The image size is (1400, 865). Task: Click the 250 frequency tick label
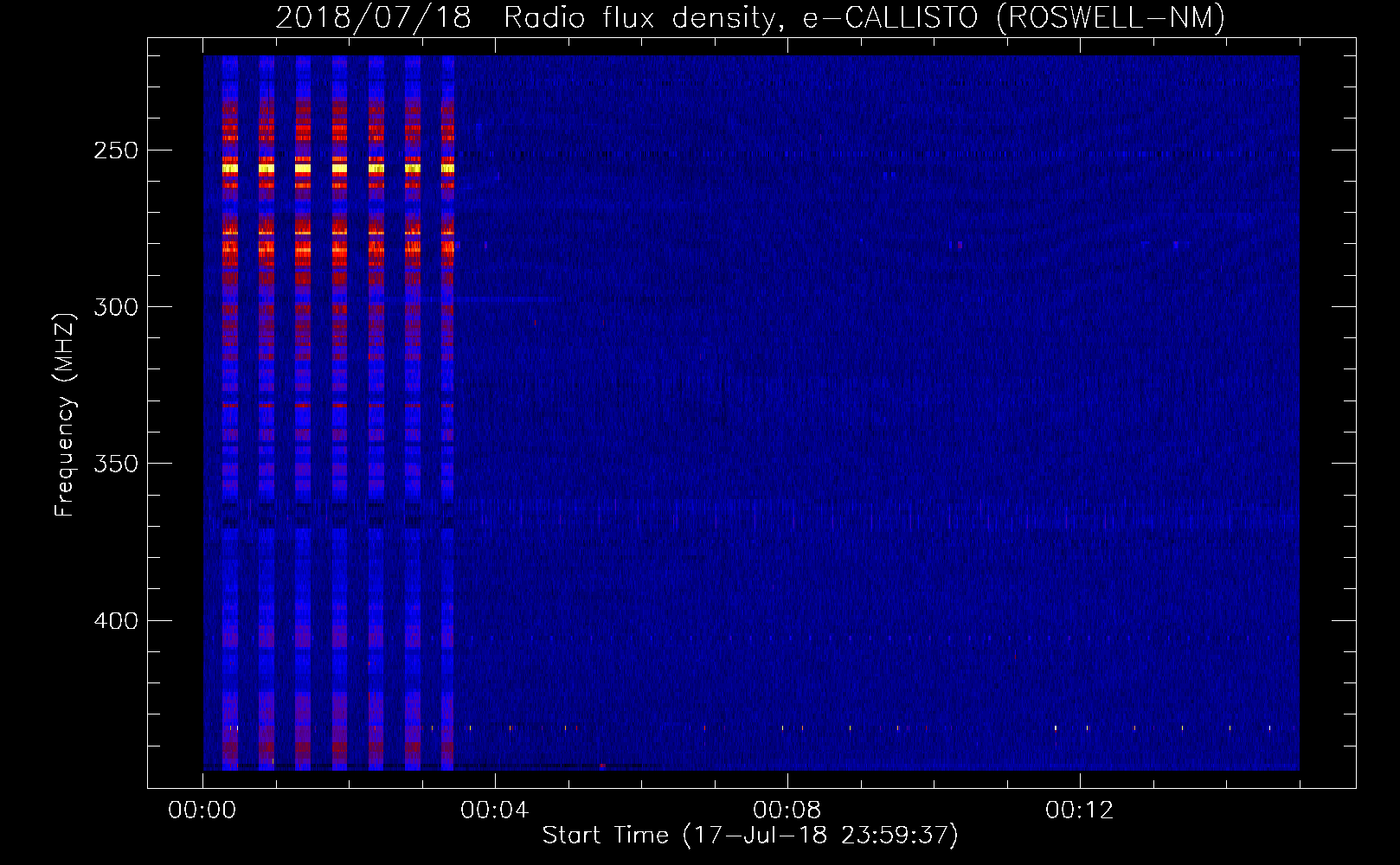[x=116, y=151]
